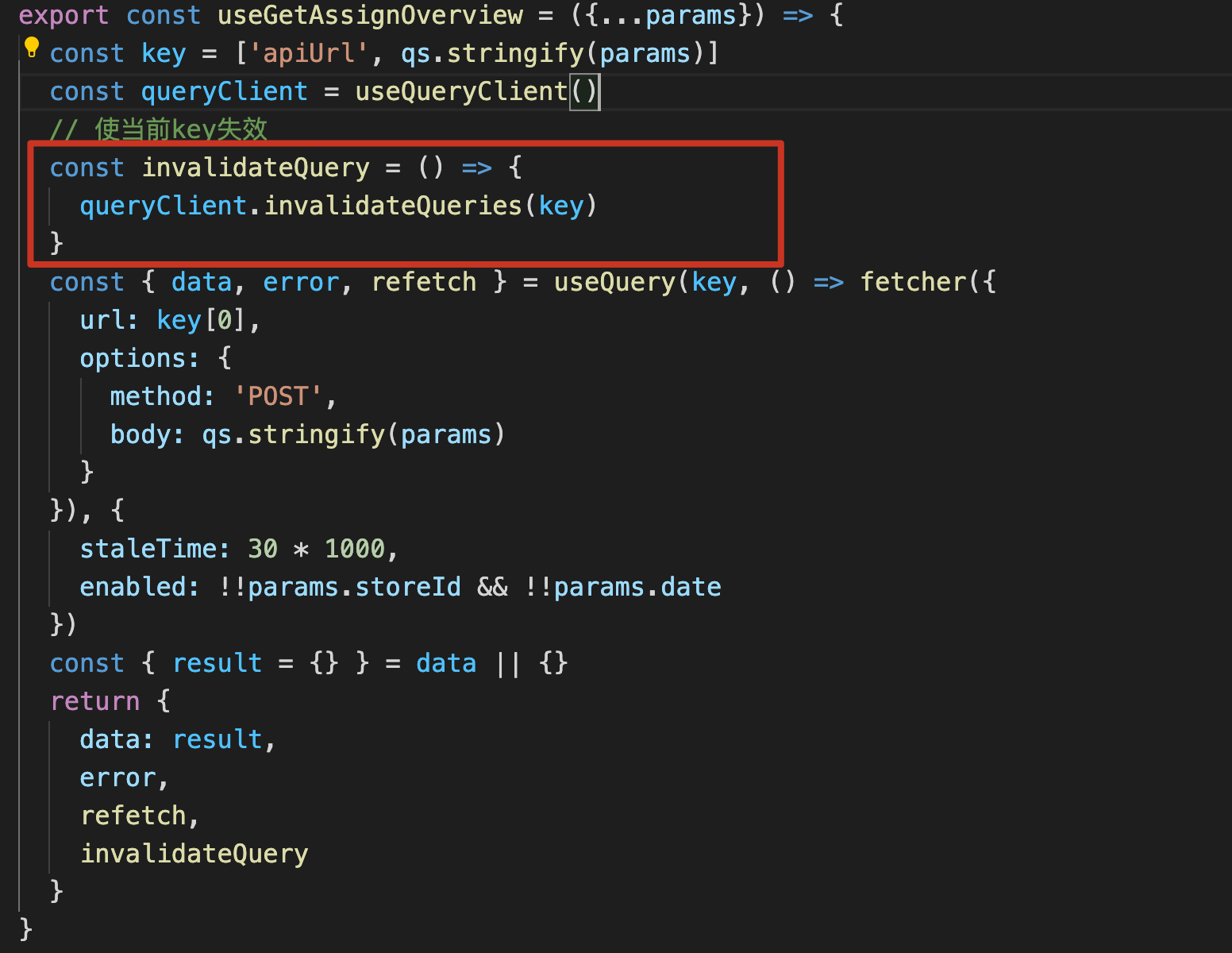
Task: Click the 'apiUrl' string literal
Action: click(309, 53)
